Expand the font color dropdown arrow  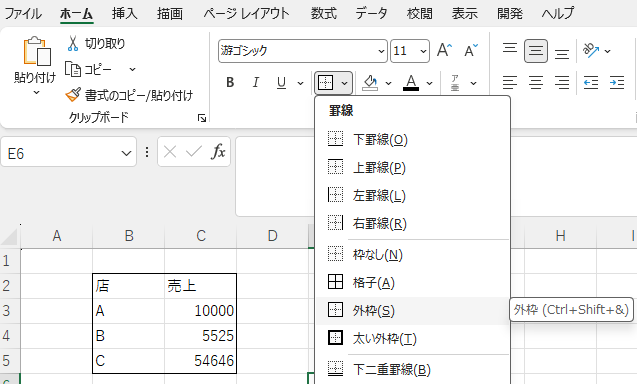point(429,83)
